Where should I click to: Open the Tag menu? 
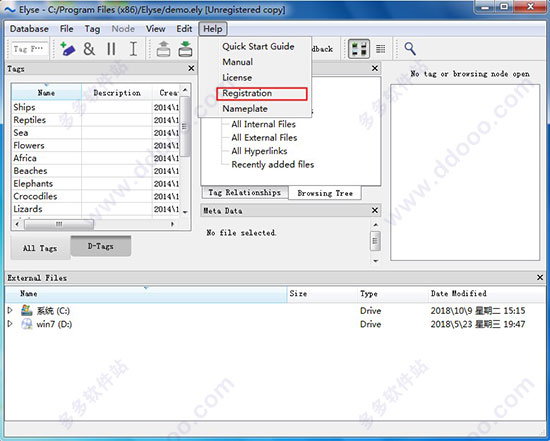coord(92,29)
